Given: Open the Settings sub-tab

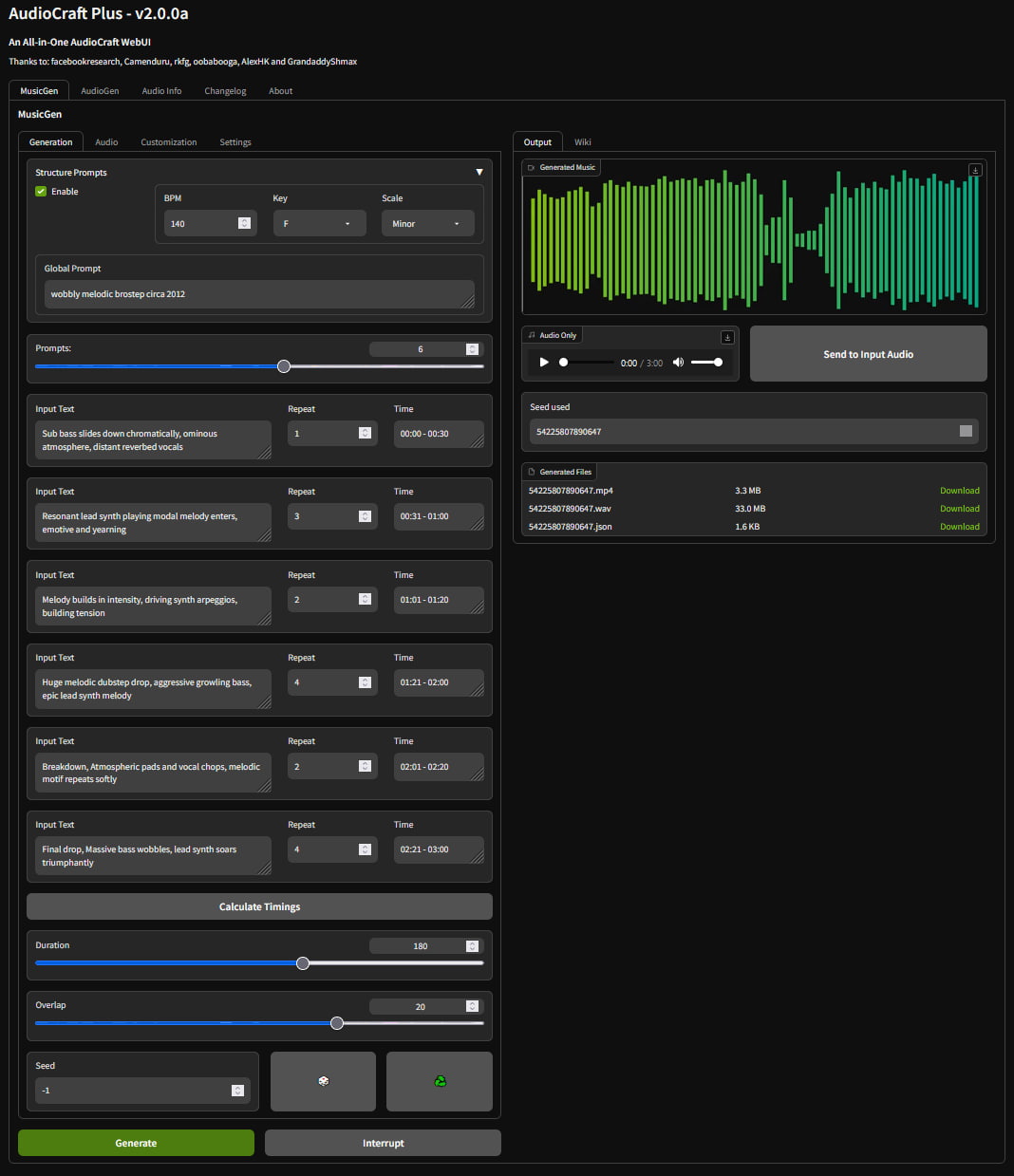Looking at the screenshot, I should (235, 142).
